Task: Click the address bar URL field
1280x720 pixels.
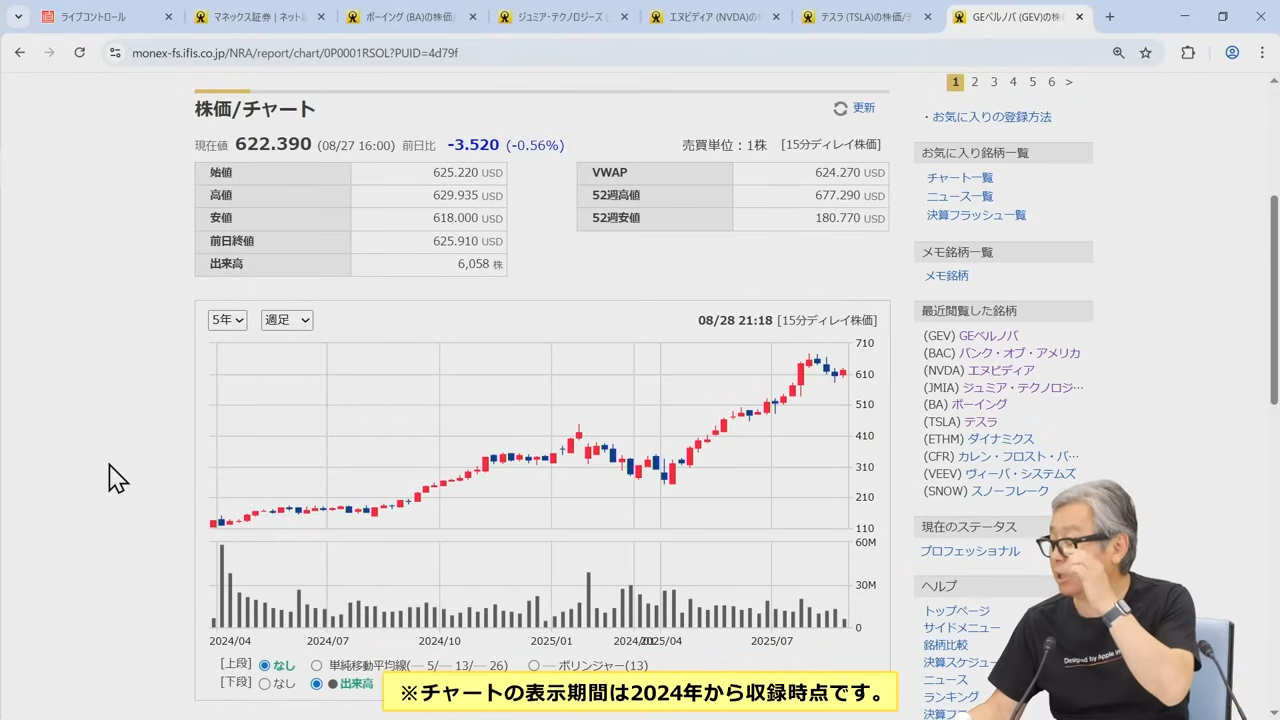Action: click(600, 53)
